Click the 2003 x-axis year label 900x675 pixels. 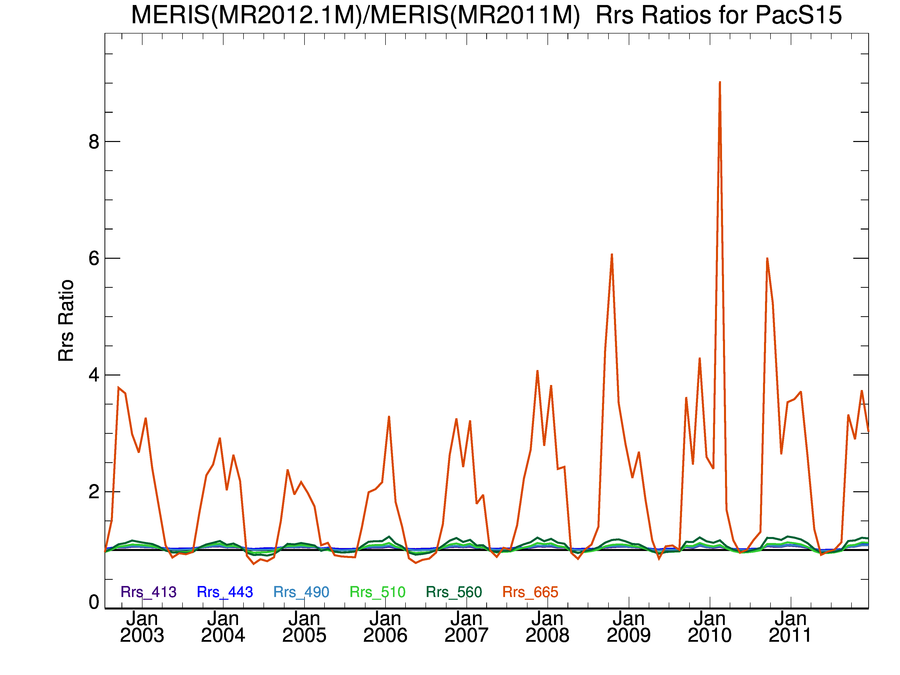(x=142, y=635)
